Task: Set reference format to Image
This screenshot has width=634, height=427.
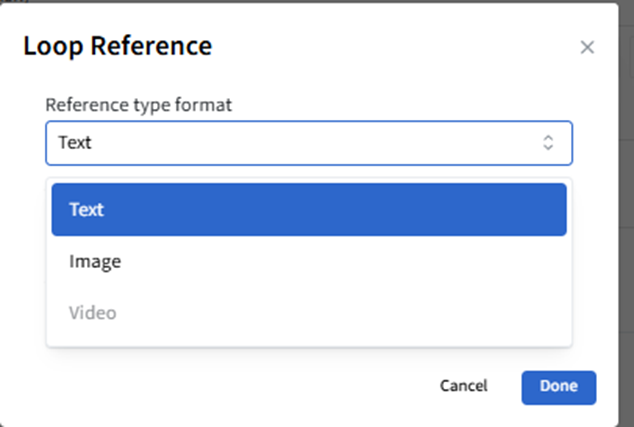Action: (95, 262)
